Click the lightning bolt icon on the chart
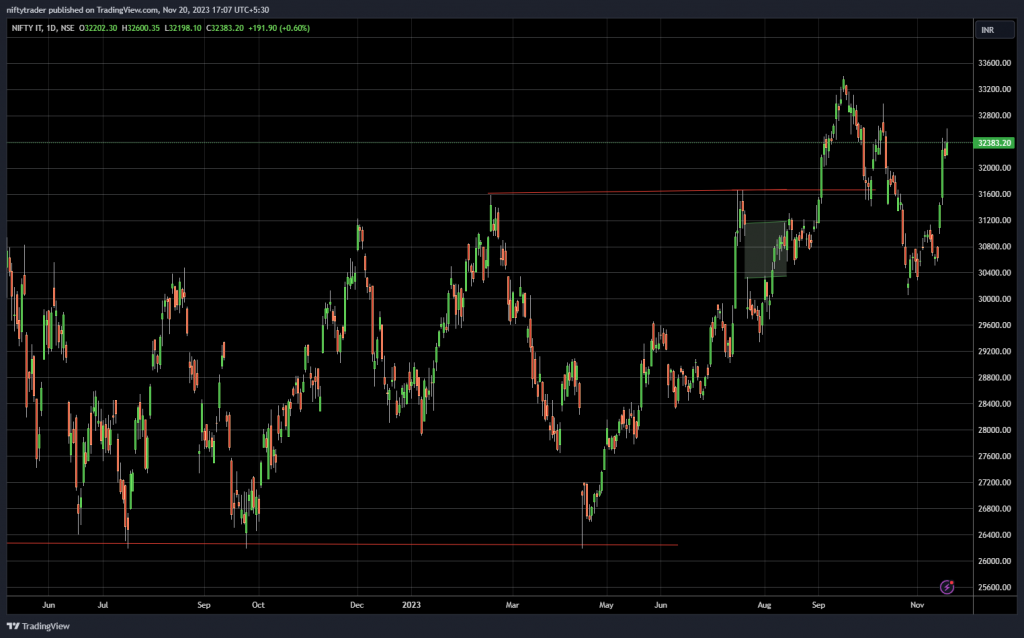 coord(947,587)
